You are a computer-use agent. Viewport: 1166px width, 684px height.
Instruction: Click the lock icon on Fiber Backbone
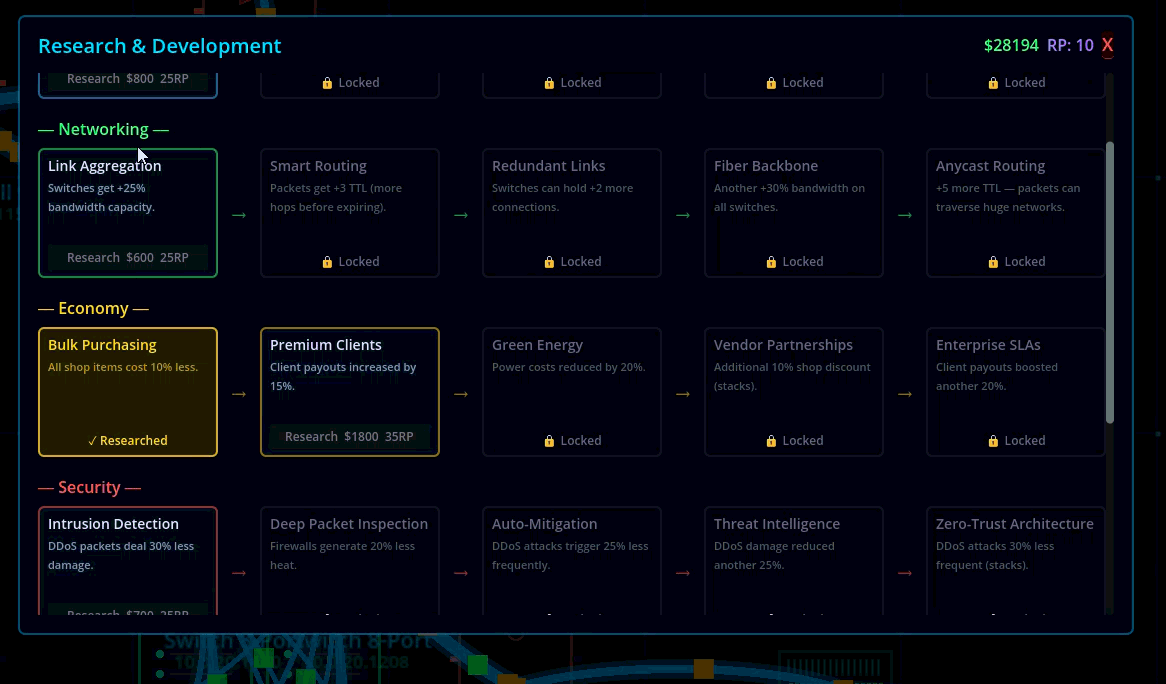point(771,262)
